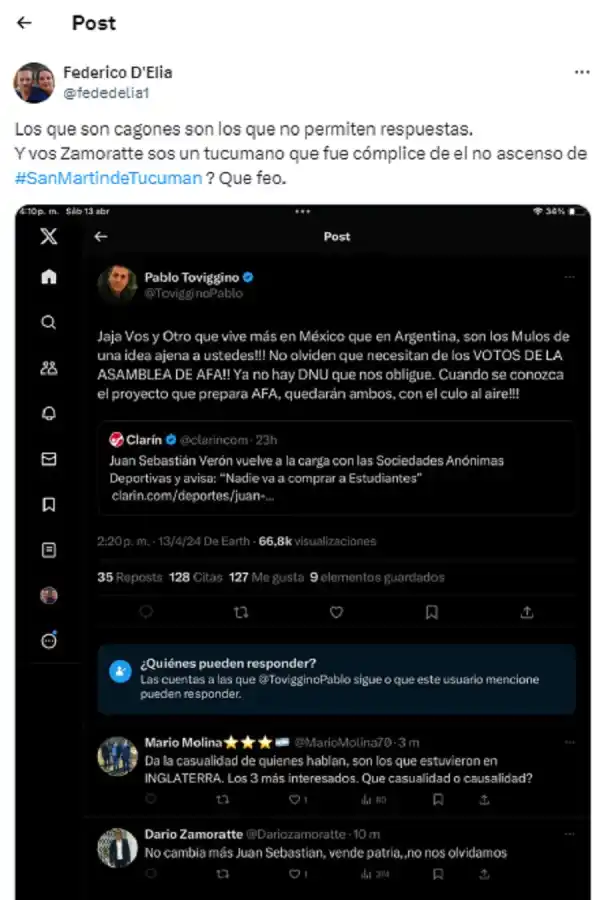The height and width of the screenshot is (900, 600).
Task: Open Bookmarks icon in the sidebar
Action: pos(49,504)
